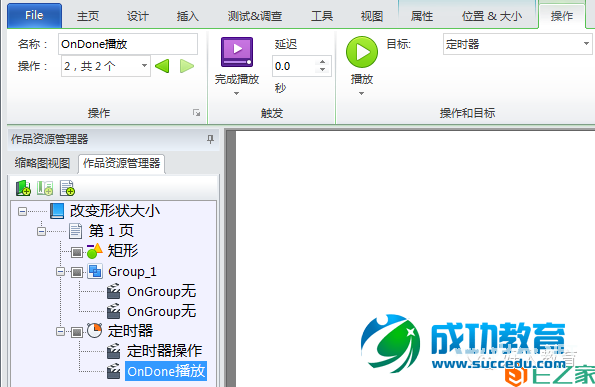Select 第 1 页 in the tree

click(x=111, y=231)
